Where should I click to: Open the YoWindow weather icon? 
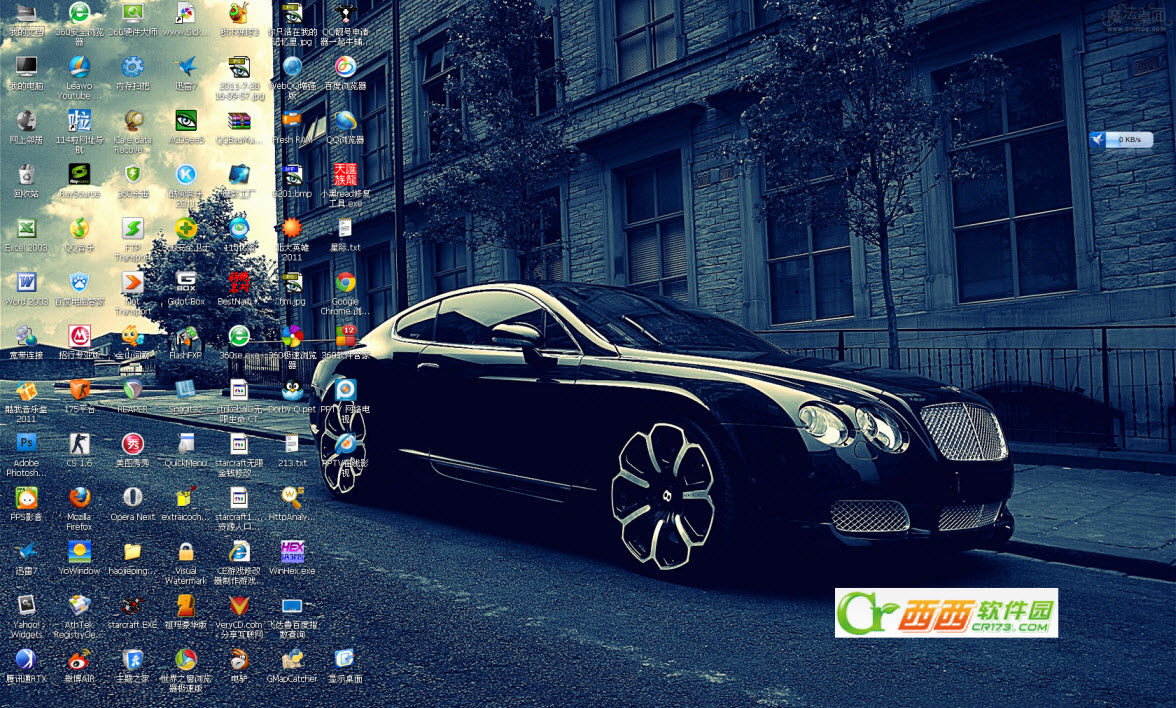coord(79,552)
